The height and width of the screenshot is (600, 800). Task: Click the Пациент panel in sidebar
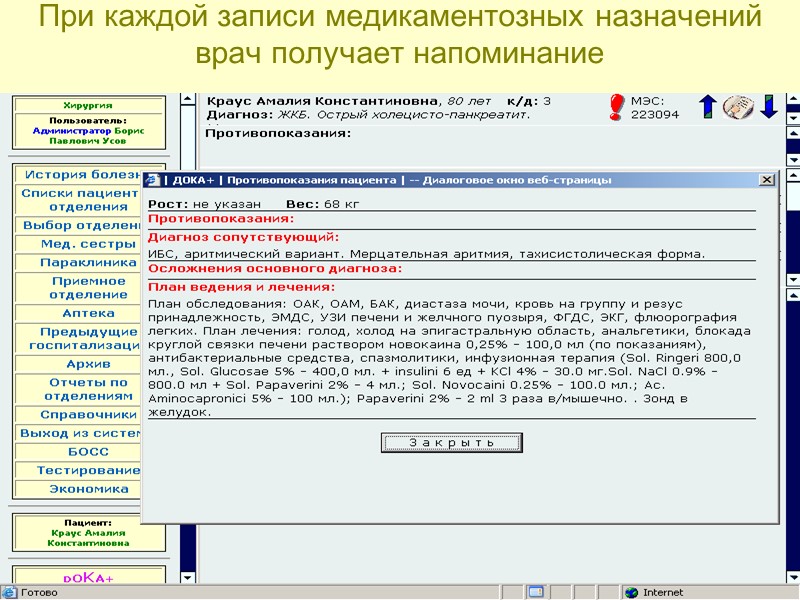[88, 533]
